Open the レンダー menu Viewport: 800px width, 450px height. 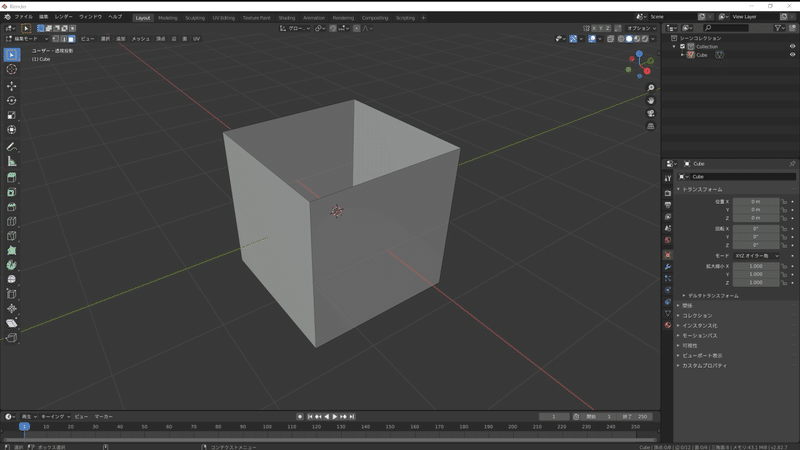click(63, 17)
